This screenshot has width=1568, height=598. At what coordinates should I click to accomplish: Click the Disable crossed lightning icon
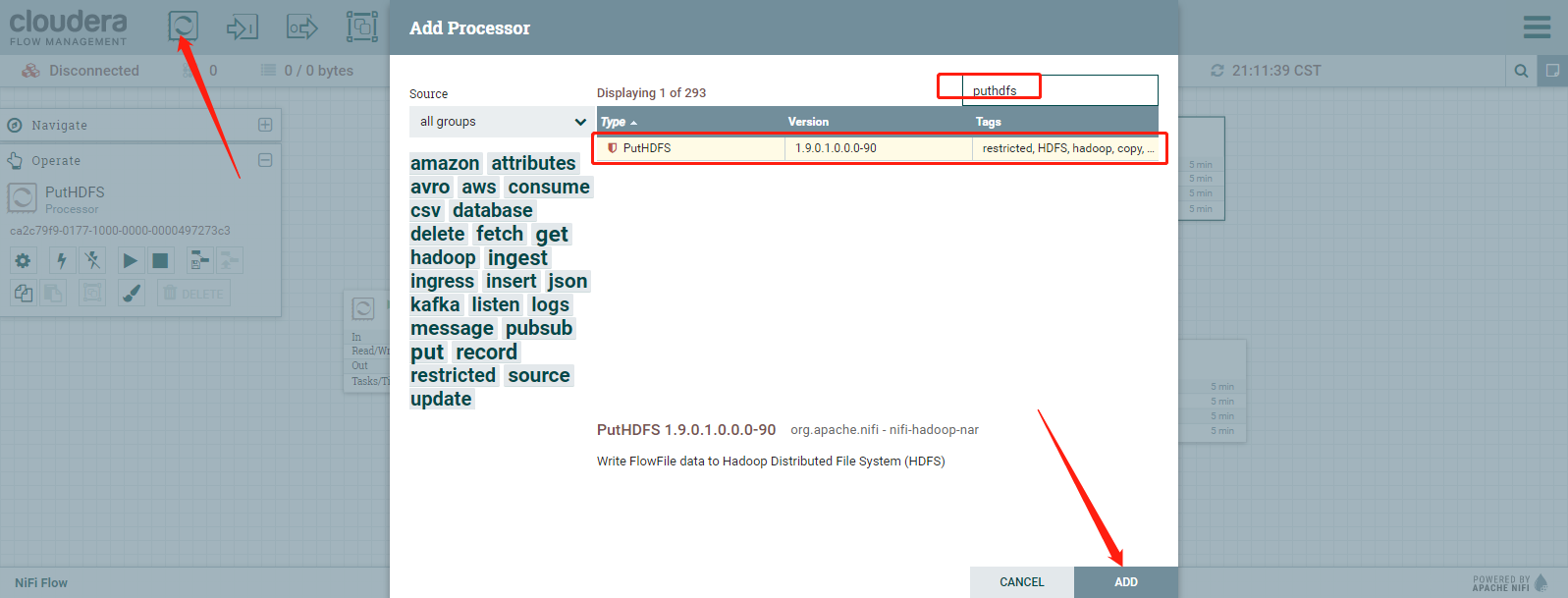92,260
